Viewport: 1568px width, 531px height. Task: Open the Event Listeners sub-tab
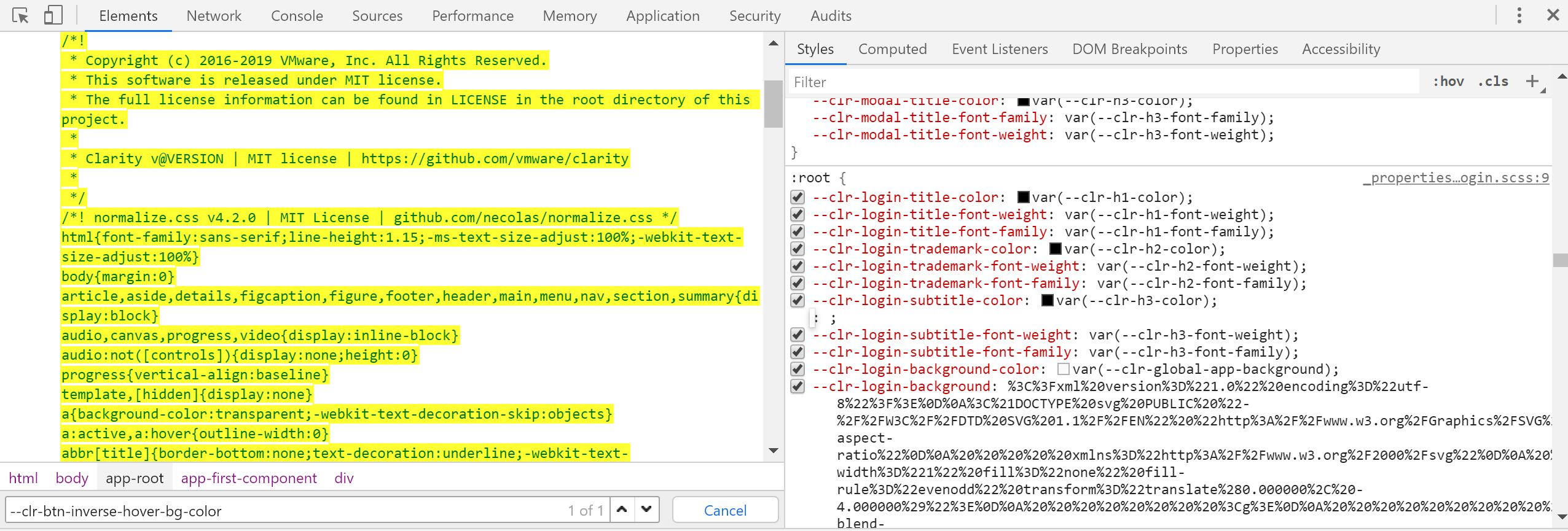pos(1000,49)
